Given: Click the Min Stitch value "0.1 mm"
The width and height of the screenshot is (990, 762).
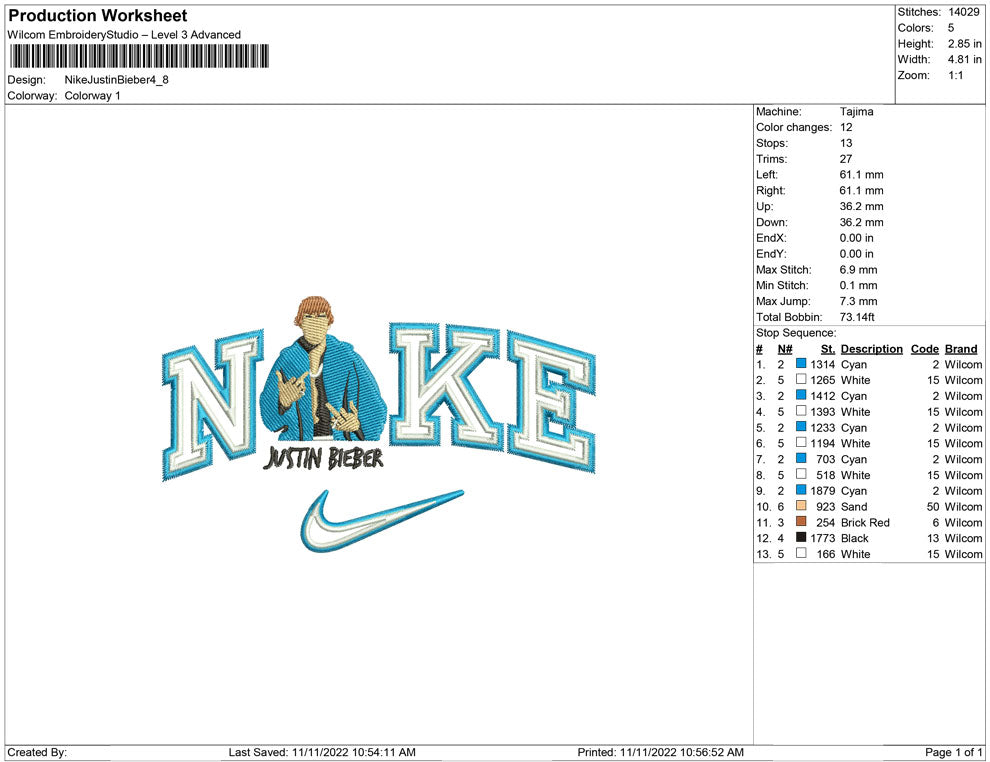Looking at the screenshot, I should [859, 285].
